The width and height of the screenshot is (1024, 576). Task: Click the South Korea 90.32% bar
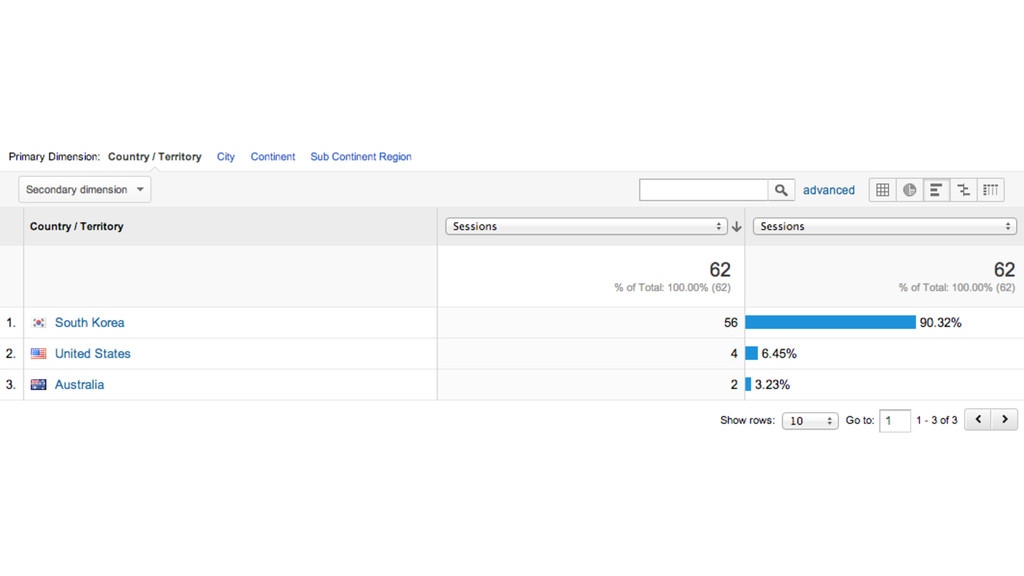pyautogui.click(x=830, y=323)
